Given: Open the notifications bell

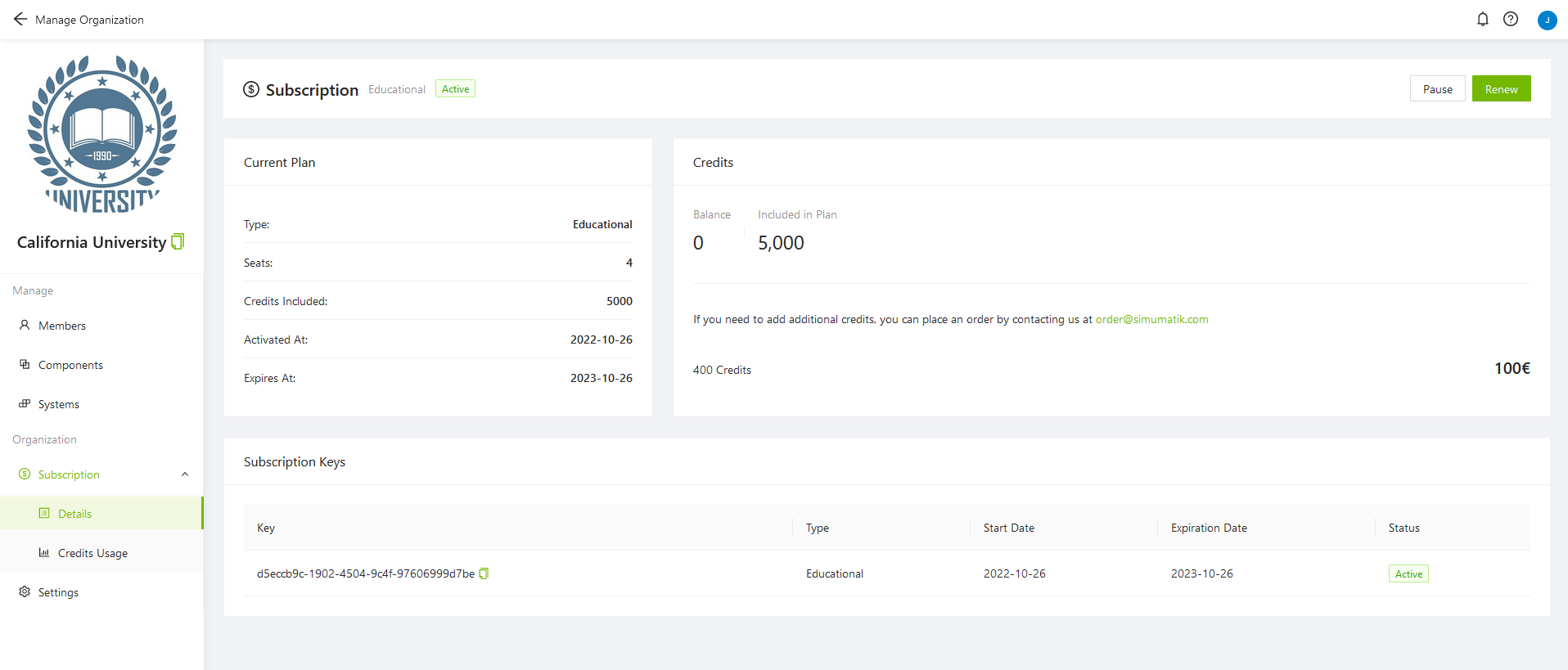Looking at the screenshot, I should pyautogui.click(x=1482, y=19).
